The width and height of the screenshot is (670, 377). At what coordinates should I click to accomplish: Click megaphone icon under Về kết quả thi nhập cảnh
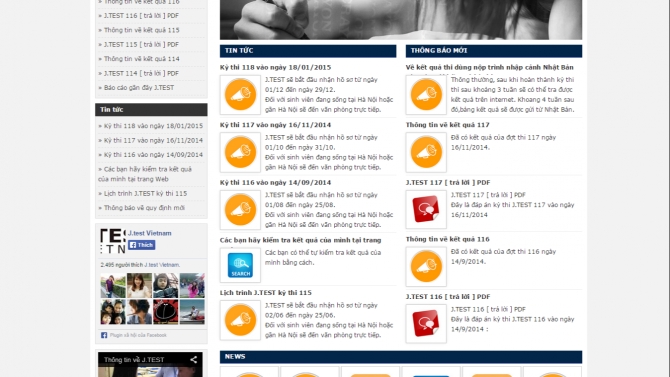pos(426,94)
